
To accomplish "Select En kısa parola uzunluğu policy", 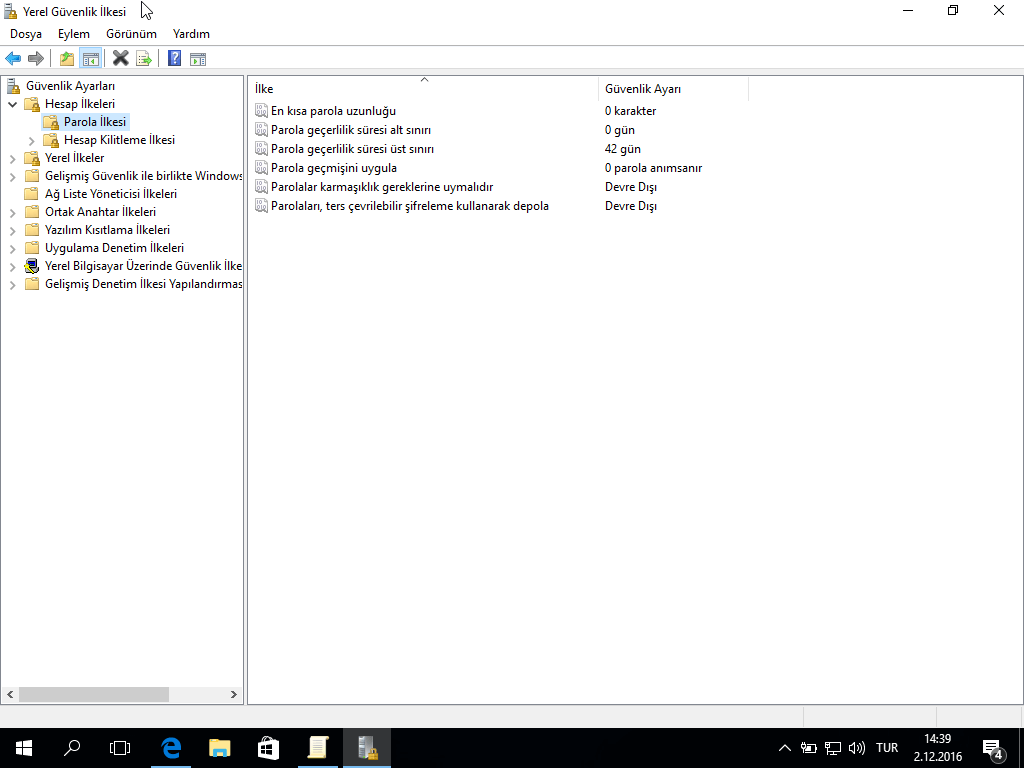I will (333, 111).
